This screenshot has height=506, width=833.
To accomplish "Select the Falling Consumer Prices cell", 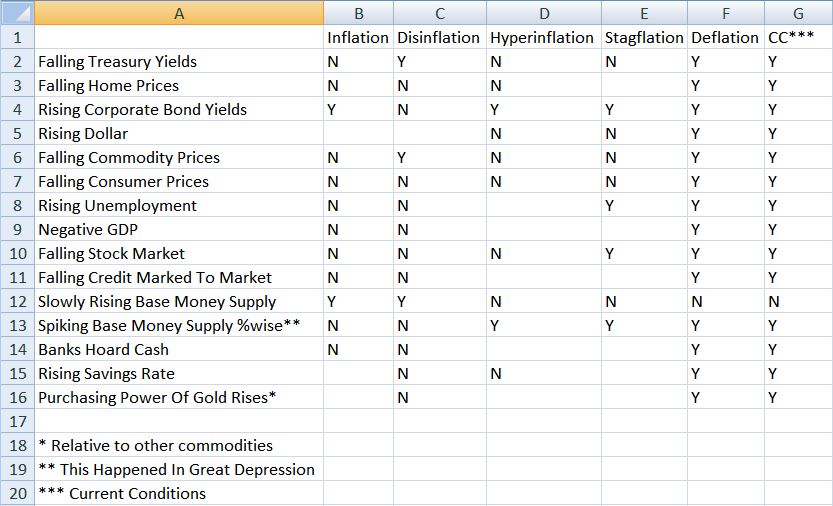I will (x=179, y=181).
